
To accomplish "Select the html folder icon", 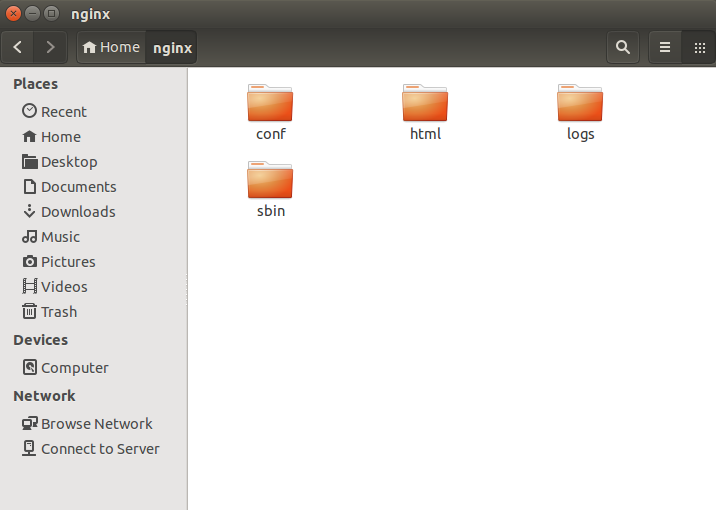I will tap(425, 103).
